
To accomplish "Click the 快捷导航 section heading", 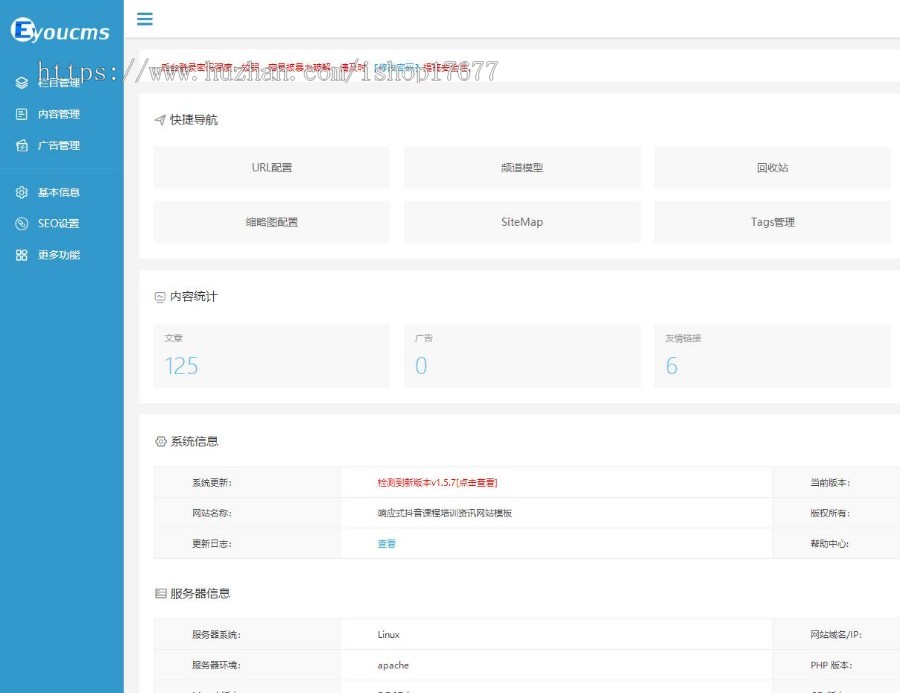I will [194, 120].
